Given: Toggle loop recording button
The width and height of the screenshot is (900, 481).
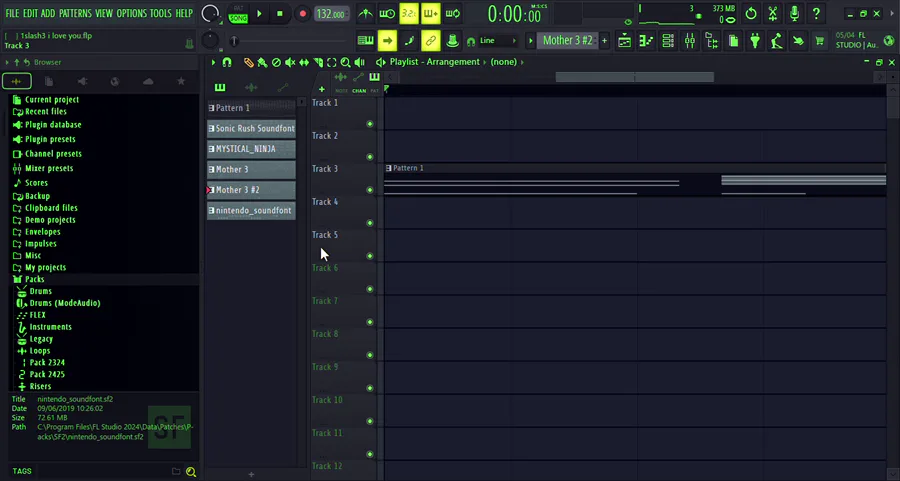Looking at the screenshot, I should coord(452,13).
